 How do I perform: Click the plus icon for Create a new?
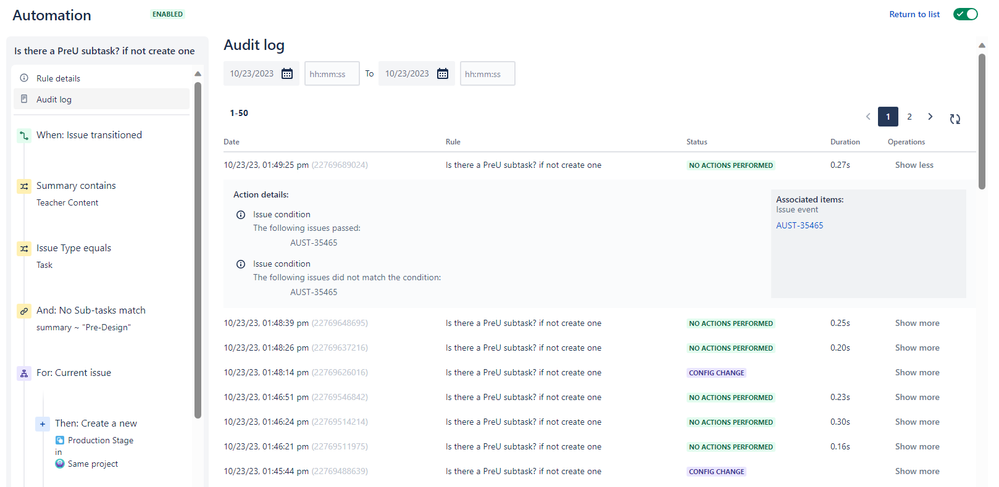43,423
